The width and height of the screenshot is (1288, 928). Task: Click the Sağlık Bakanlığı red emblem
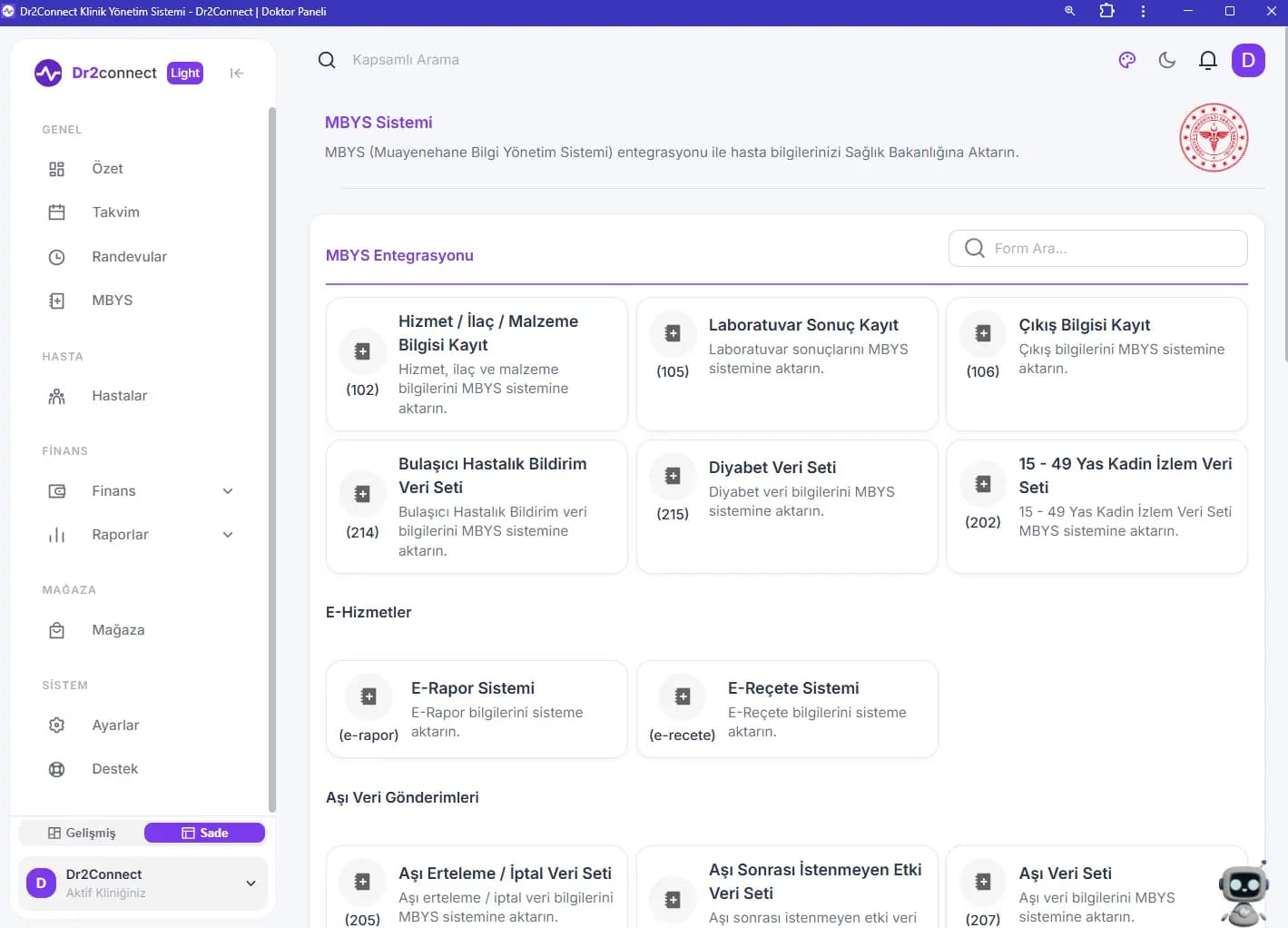pos(1214,138)
